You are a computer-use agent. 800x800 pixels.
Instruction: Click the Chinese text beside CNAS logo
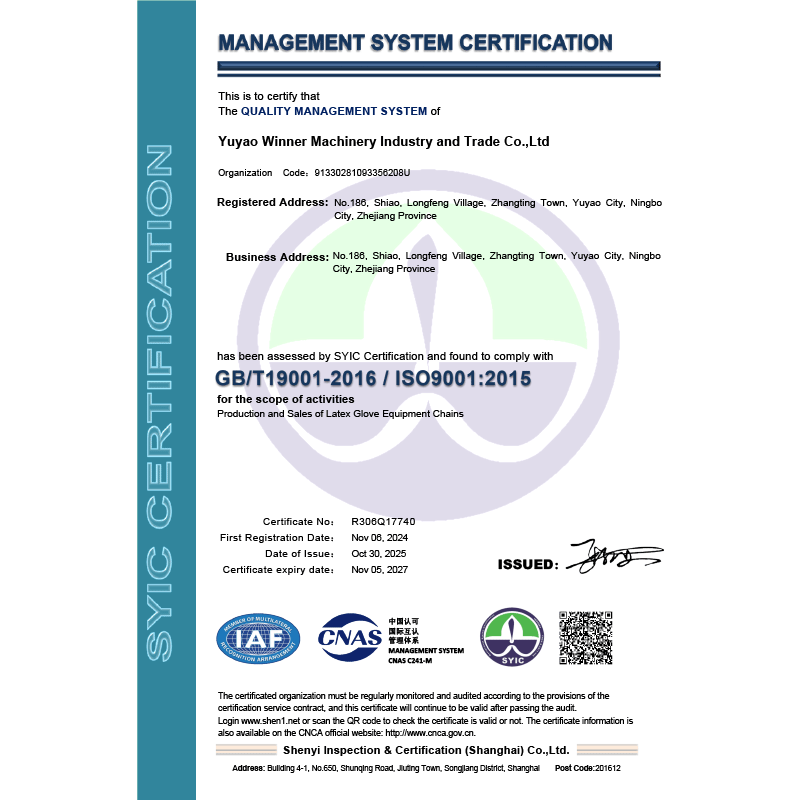coord(404,629)
